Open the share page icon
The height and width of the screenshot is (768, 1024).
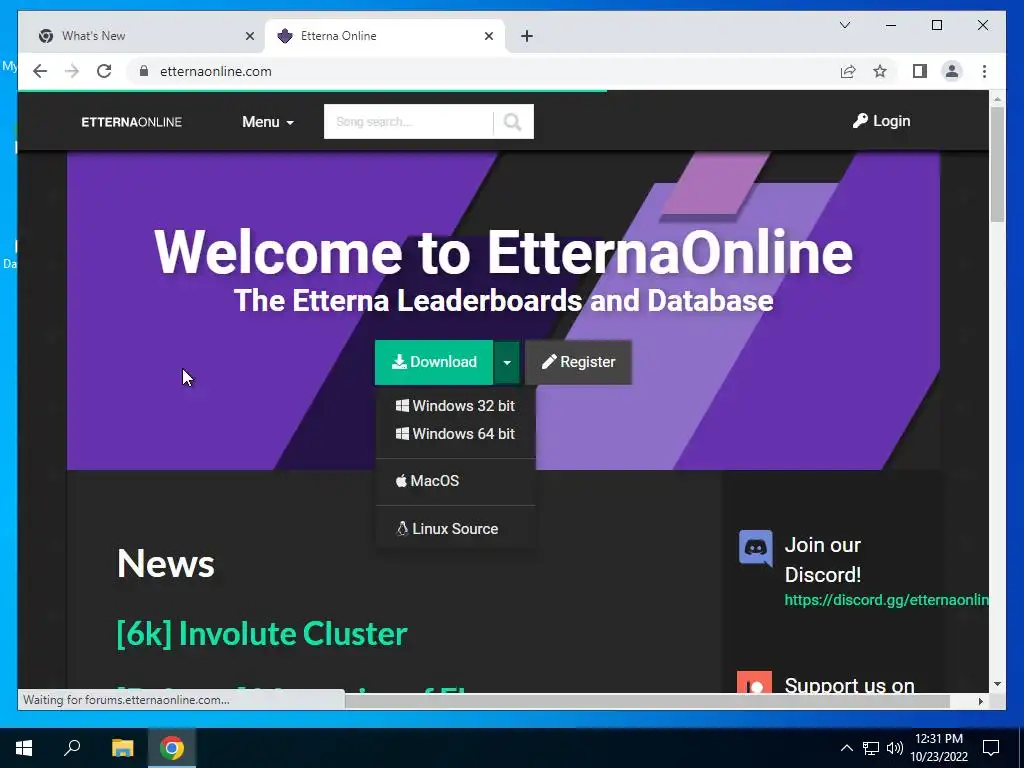(x=848, y=71)
